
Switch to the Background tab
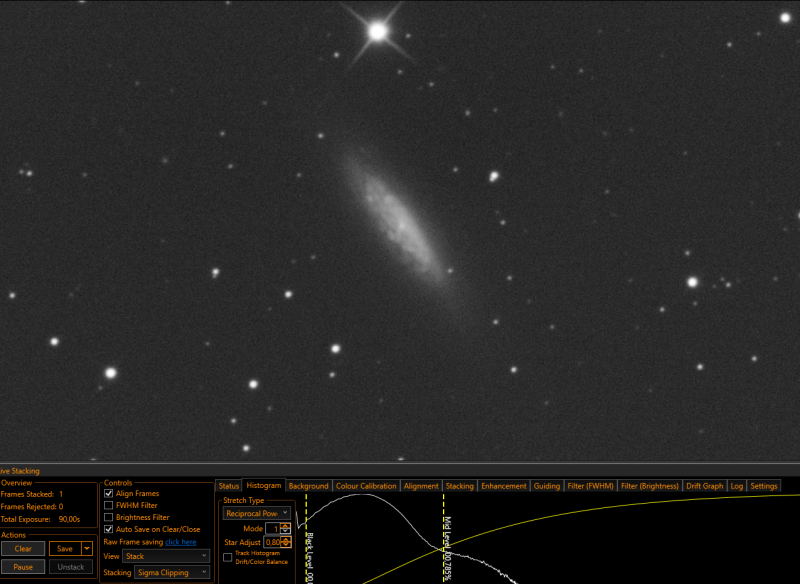pos(309,486)
